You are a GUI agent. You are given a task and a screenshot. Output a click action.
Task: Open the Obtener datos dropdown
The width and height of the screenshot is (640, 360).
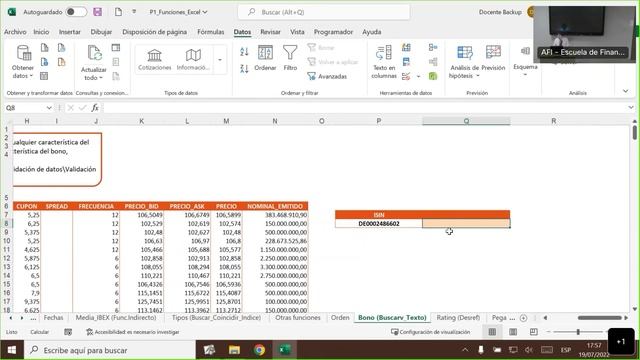pos(23,72)
